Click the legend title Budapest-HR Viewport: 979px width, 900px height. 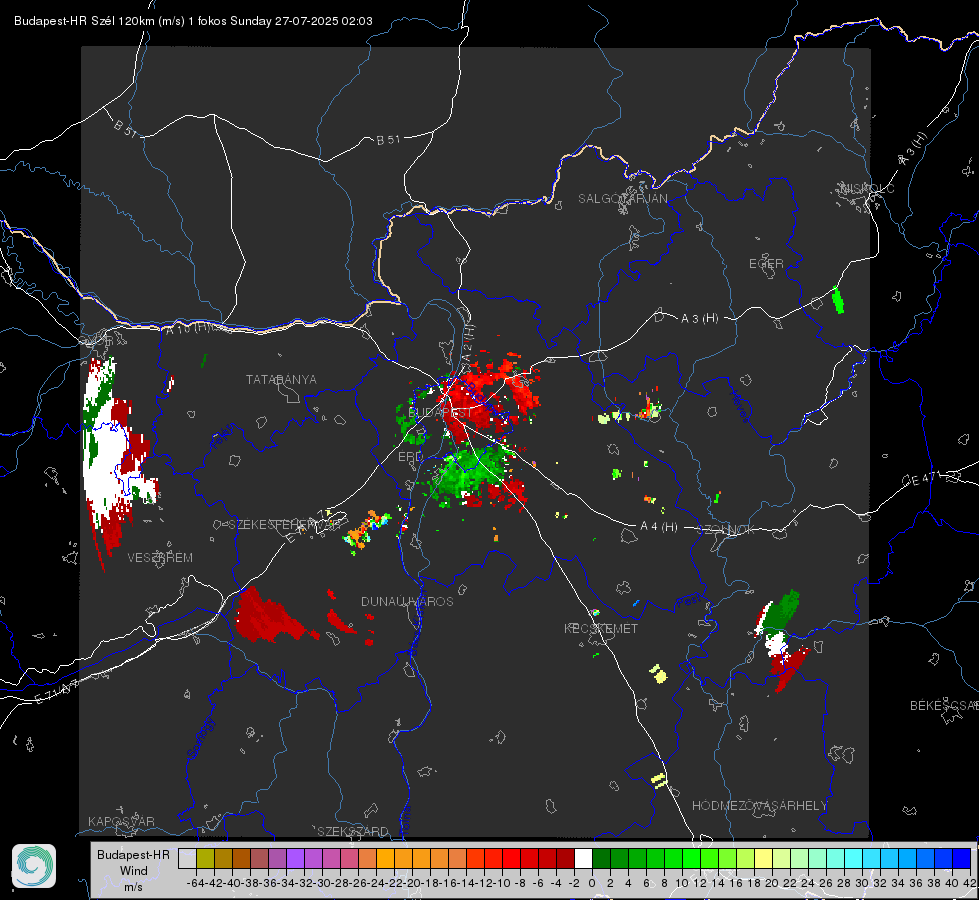[134, 855]
